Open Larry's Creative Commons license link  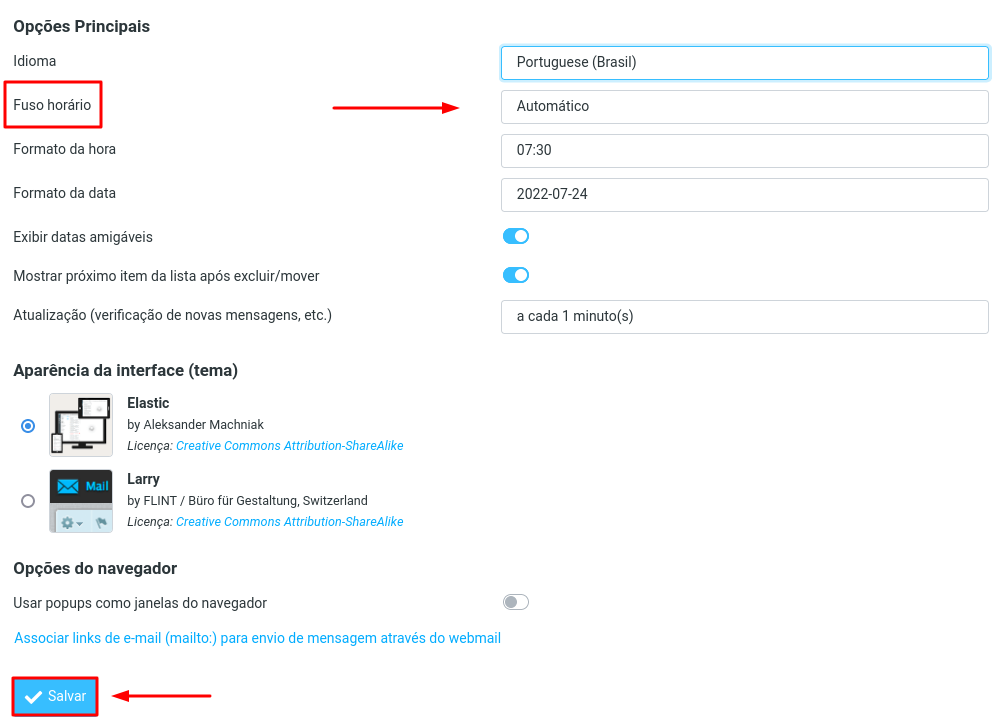289,522
